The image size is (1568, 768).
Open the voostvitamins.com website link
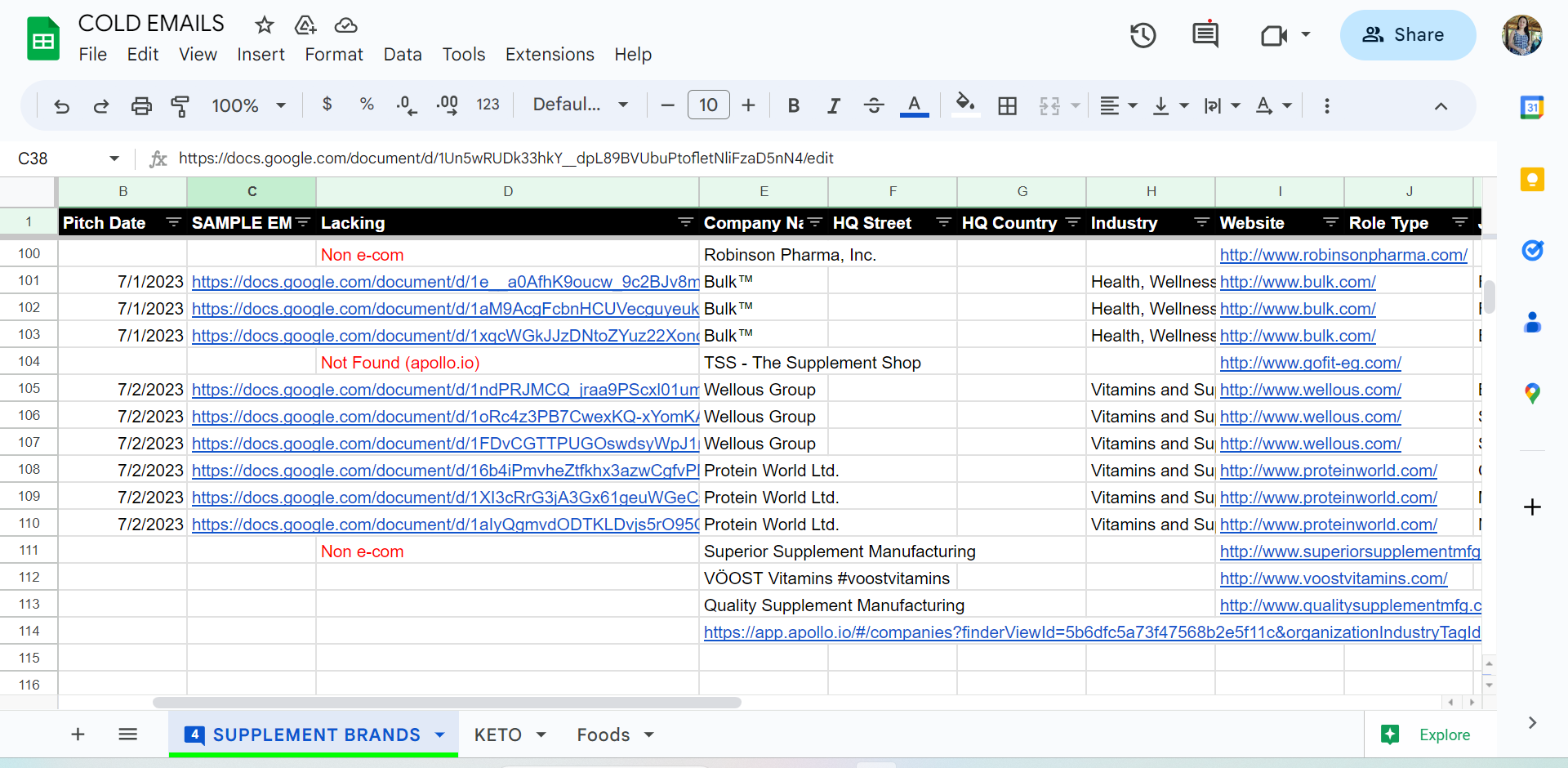[x=1334, y=578]
